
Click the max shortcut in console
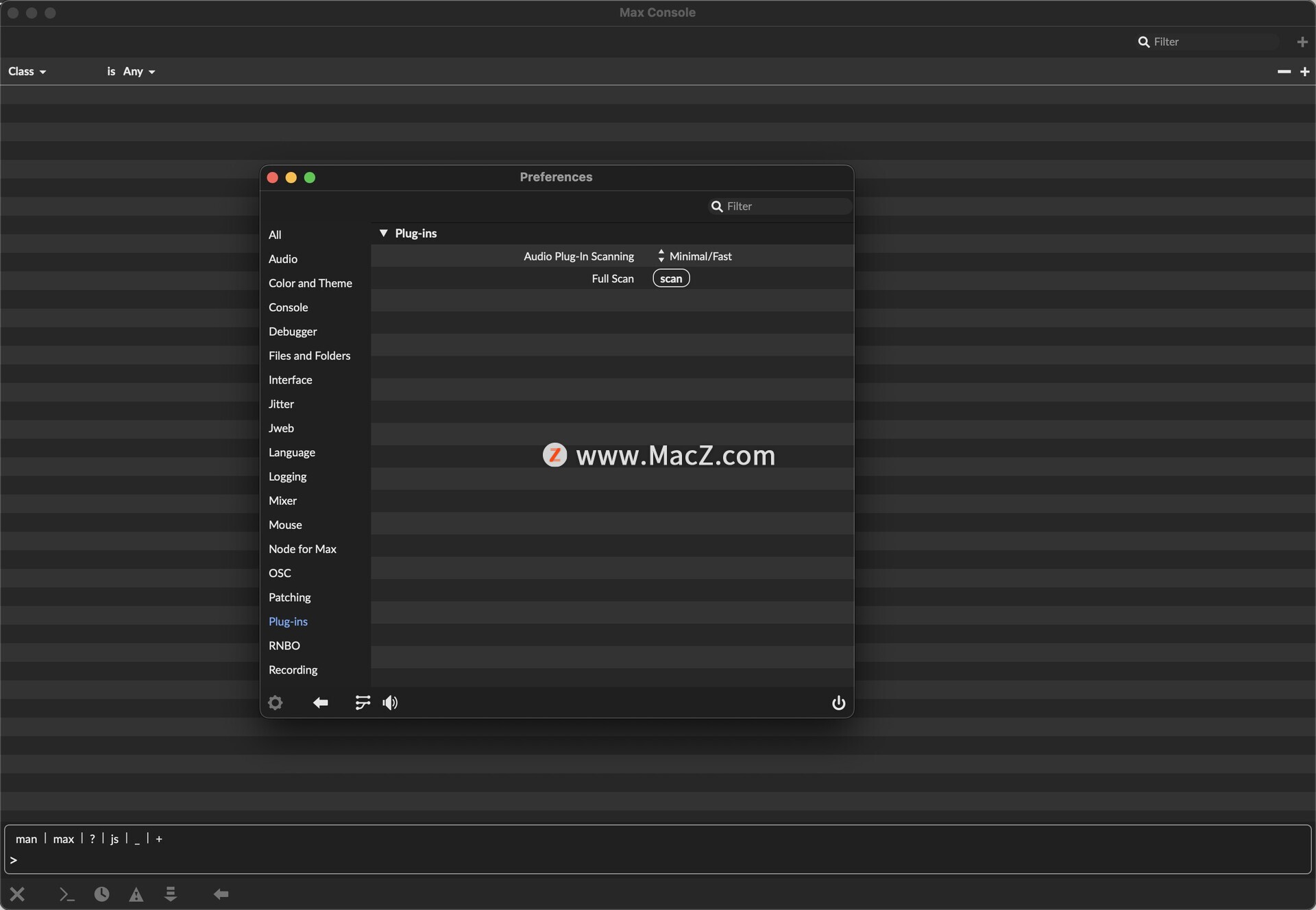pos(63,839)
